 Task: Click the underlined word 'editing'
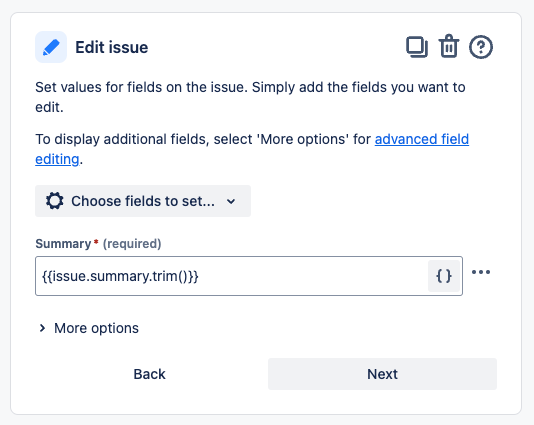tap(57, 159)
